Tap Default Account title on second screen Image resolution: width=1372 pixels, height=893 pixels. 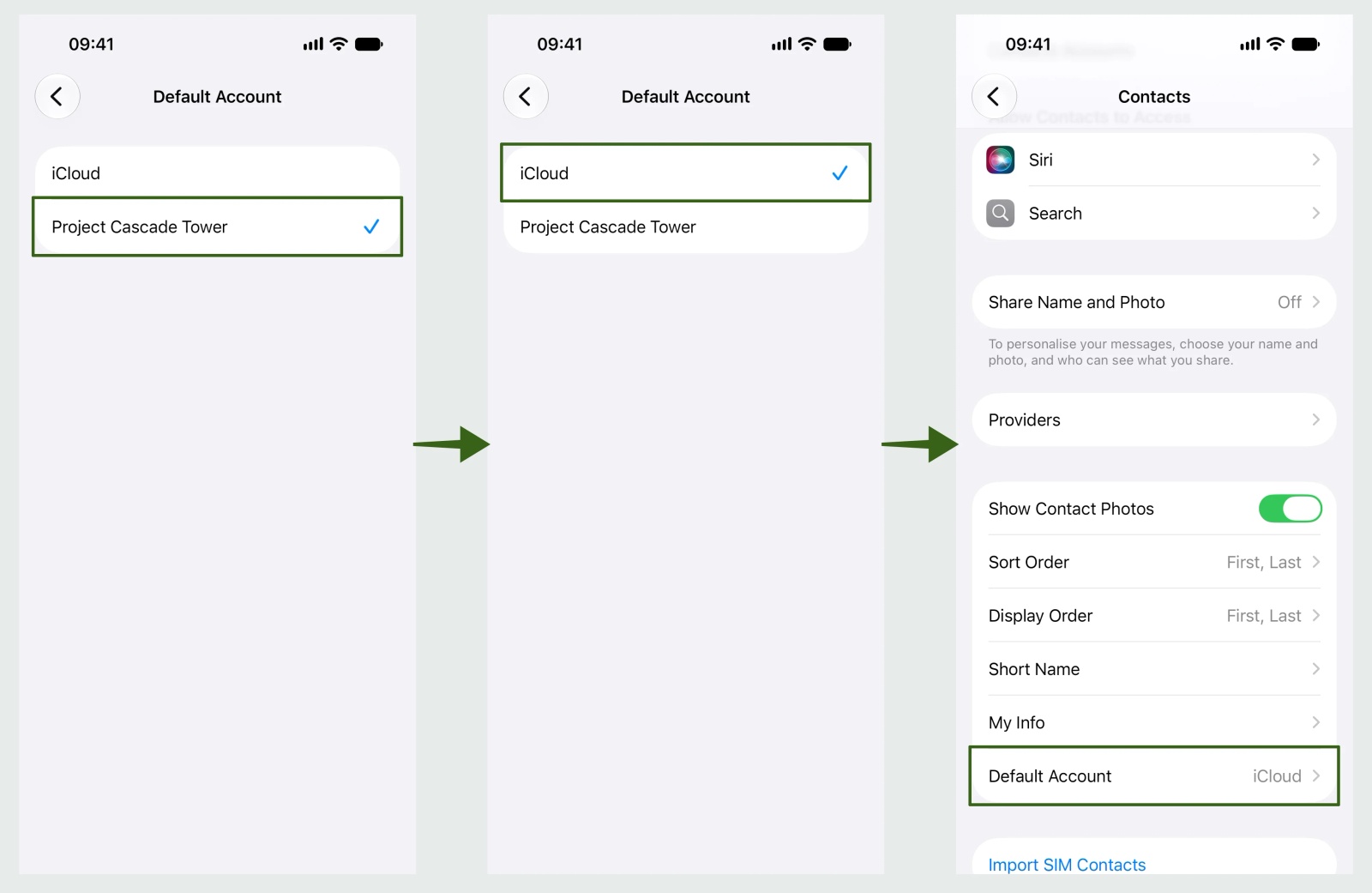click(x=685, y=96)
